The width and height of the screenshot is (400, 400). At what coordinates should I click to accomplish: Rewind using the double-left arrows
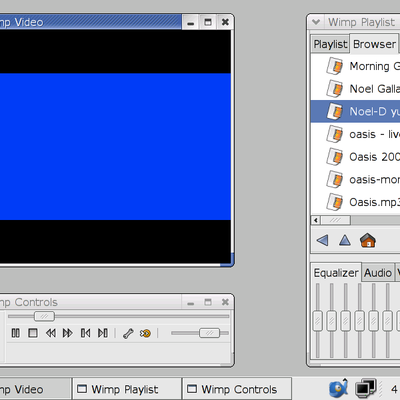tap(51, 333)
